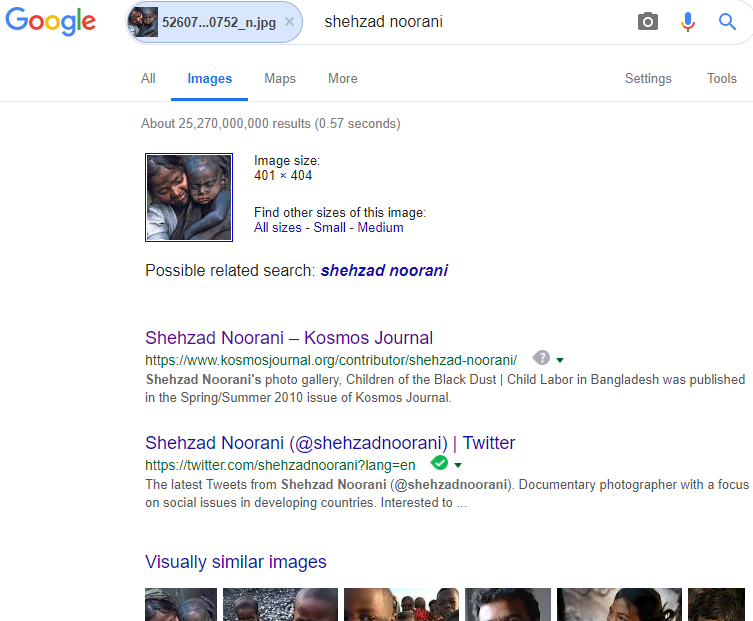
Task: Select the Twitter snippet about Documentary photographer
Action: (447, 493)
